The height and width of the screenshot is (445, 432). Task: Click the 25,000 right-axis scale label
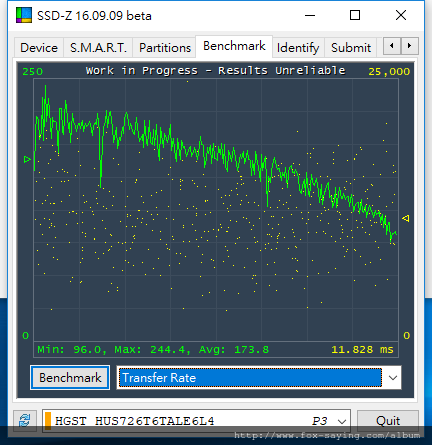389,71
